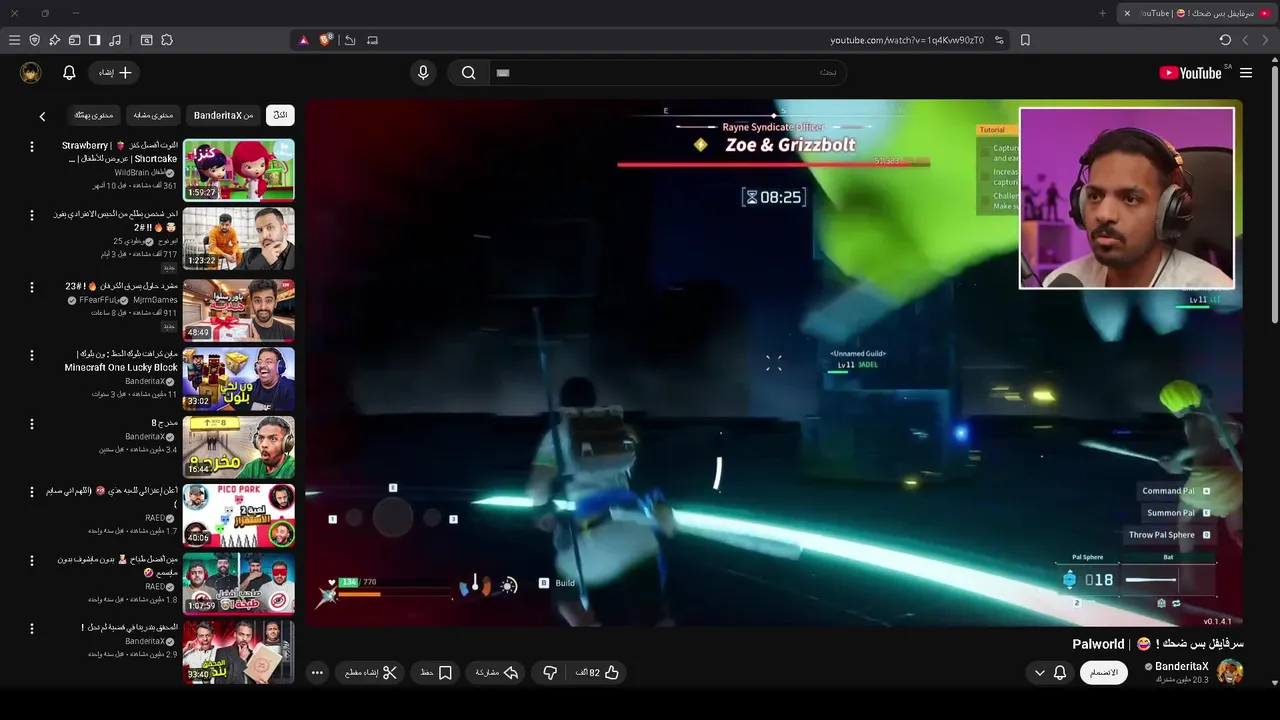Image resolution: width=1280 pixels, height=720 pixels.
Task: Select the 'محتوى يهمّك' filter chip
Action: click(94, 115)
